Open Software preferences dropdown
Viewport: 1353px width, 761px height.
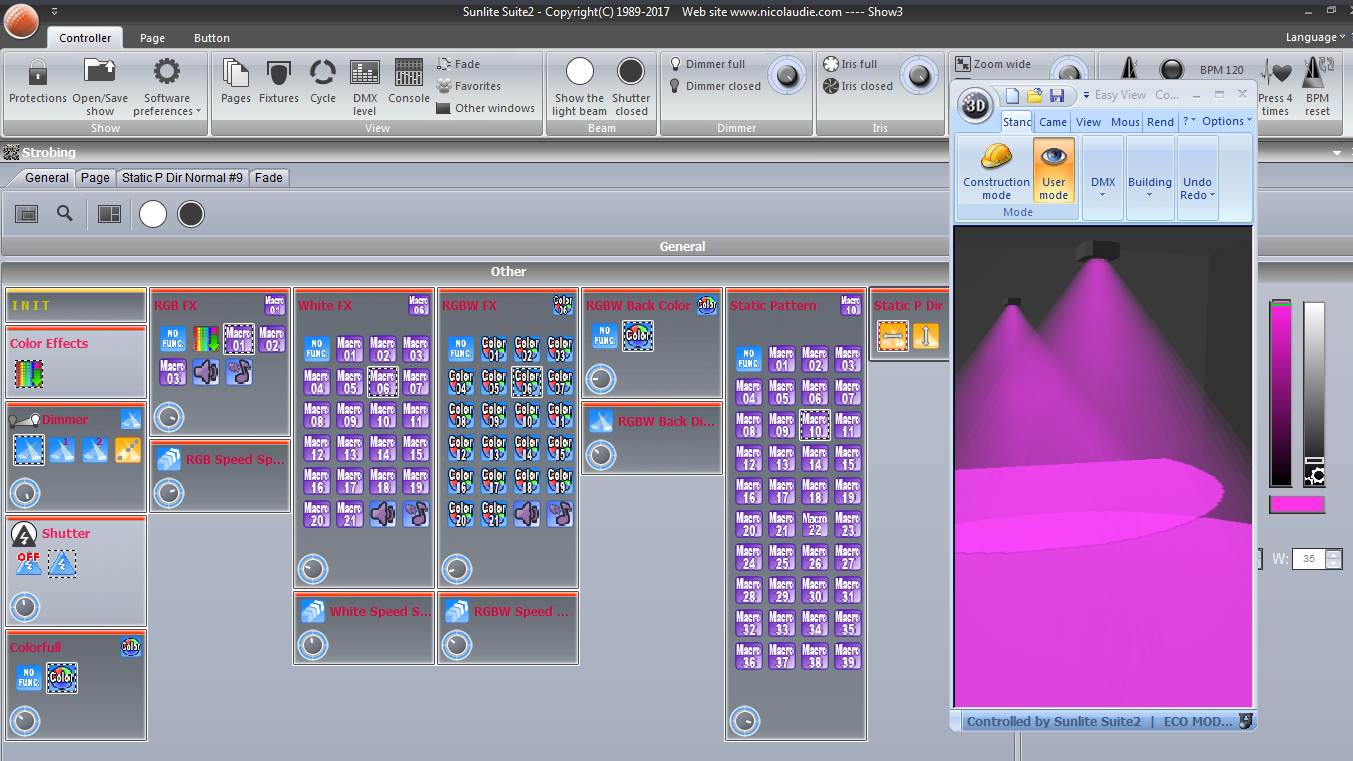[167, 86]
